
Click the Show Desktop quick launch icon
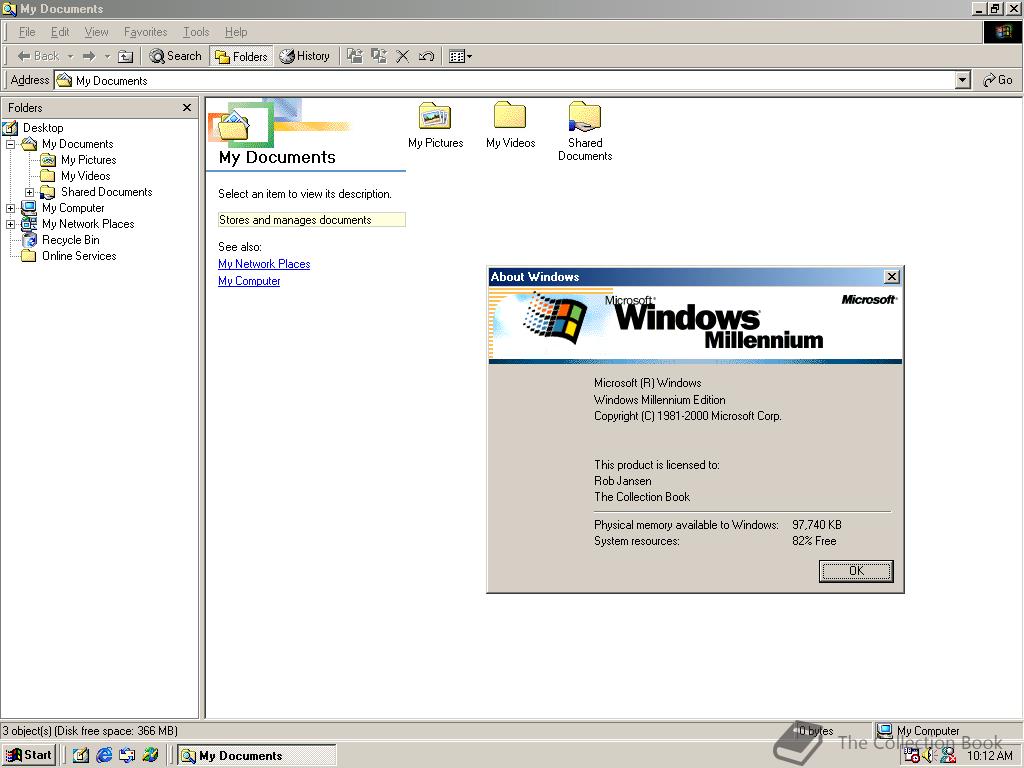(81, 756)
